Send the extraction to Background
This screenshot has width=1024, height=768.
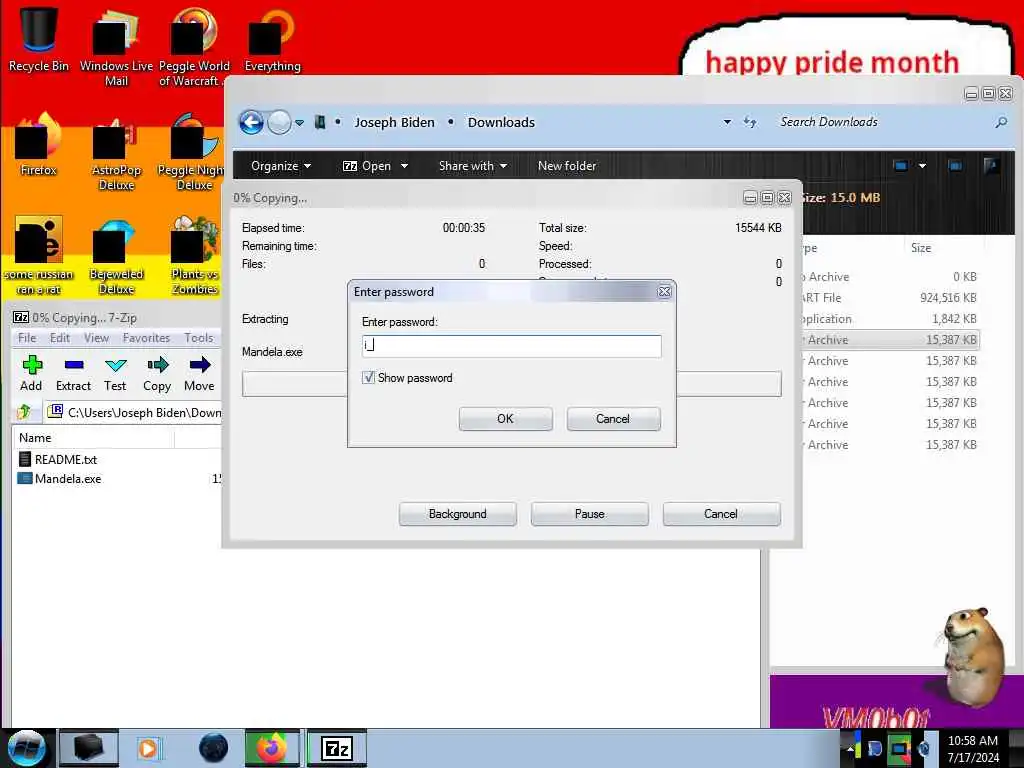point(457,514)
